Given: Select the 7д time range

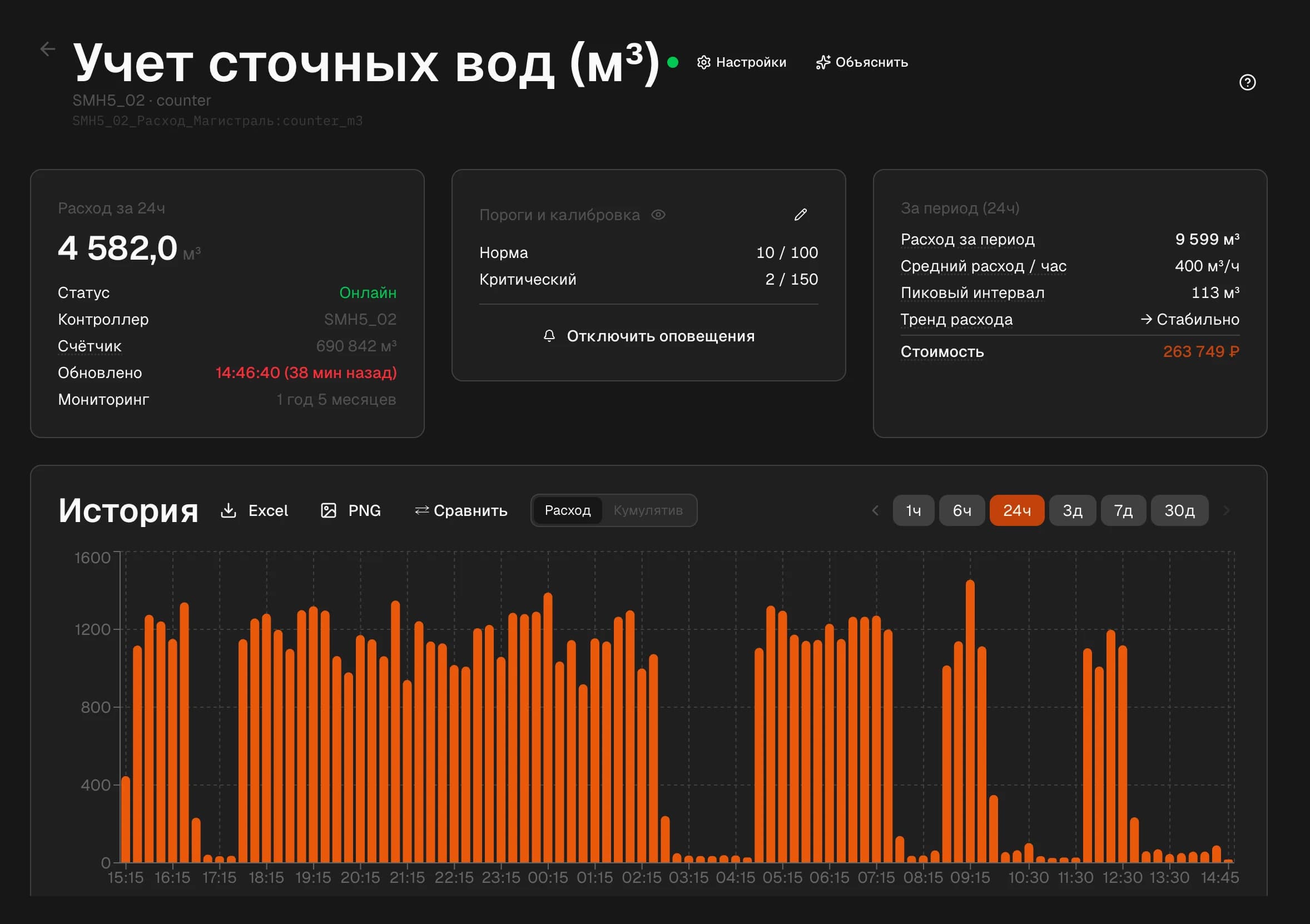Looking at the screenshot, I should click(x=1122, y=510).
